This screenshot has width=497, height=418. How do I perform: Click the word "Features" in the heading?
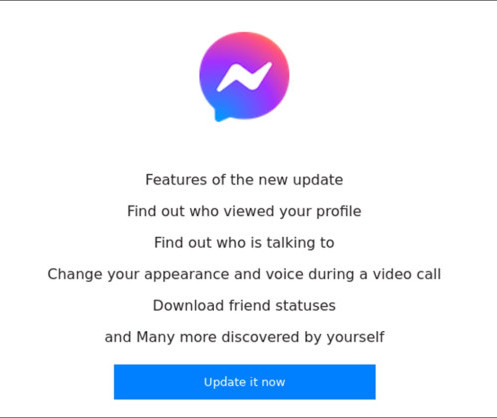pos(176,180)
